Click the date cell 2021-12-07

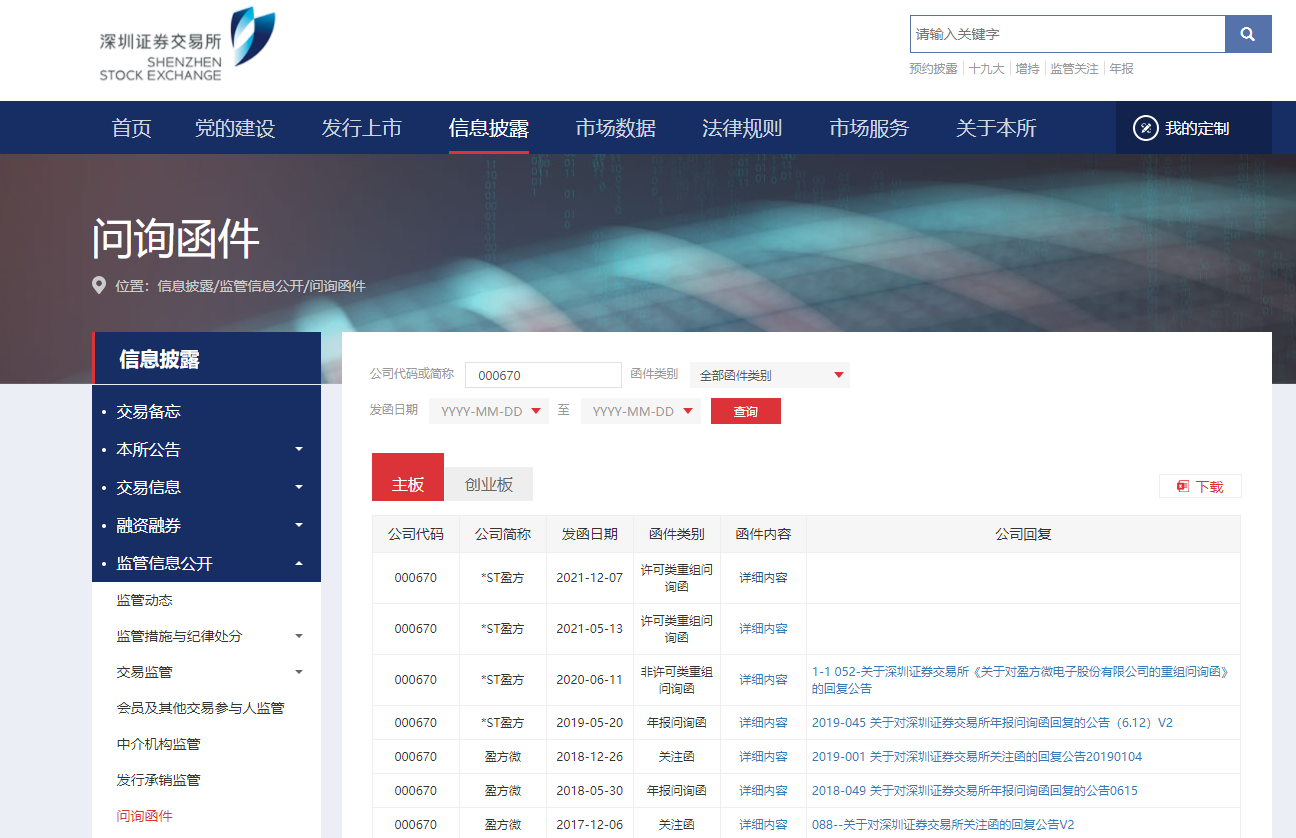point(590,578)
